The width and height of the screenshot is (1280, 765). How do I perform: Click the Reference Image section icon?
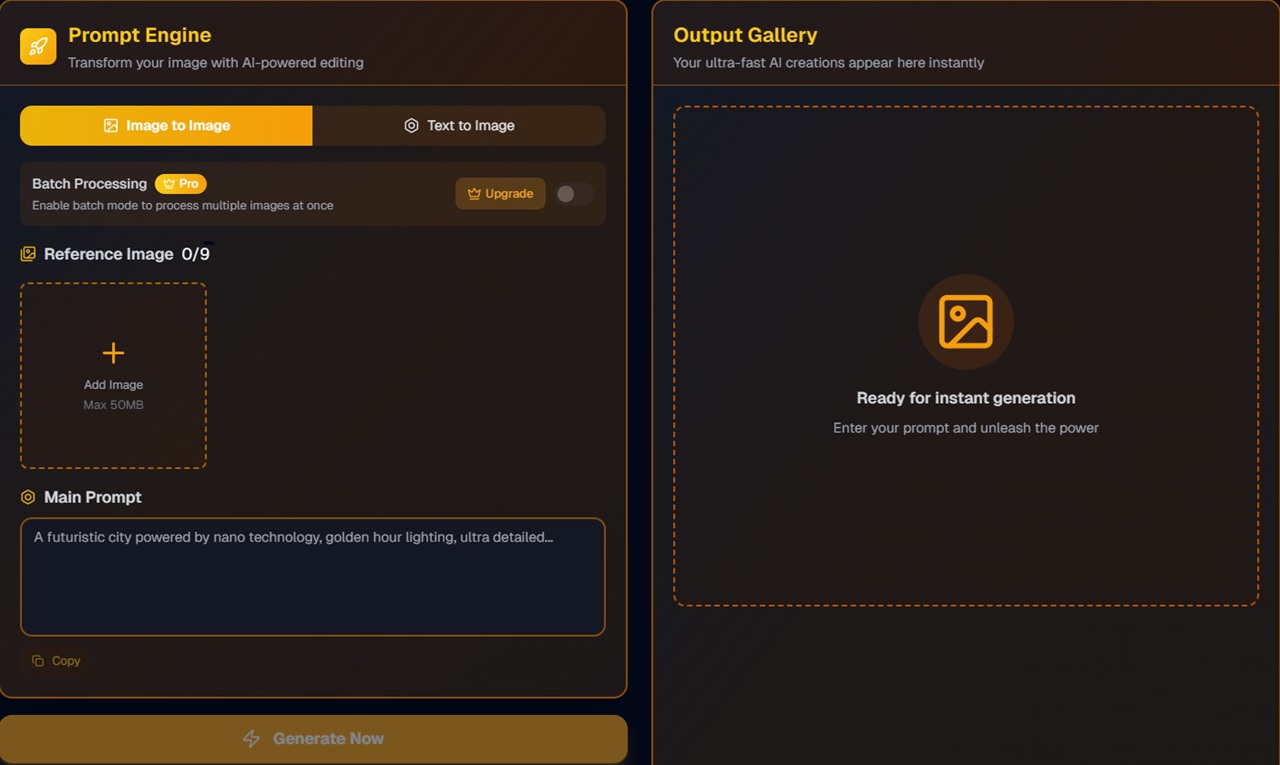28,254
